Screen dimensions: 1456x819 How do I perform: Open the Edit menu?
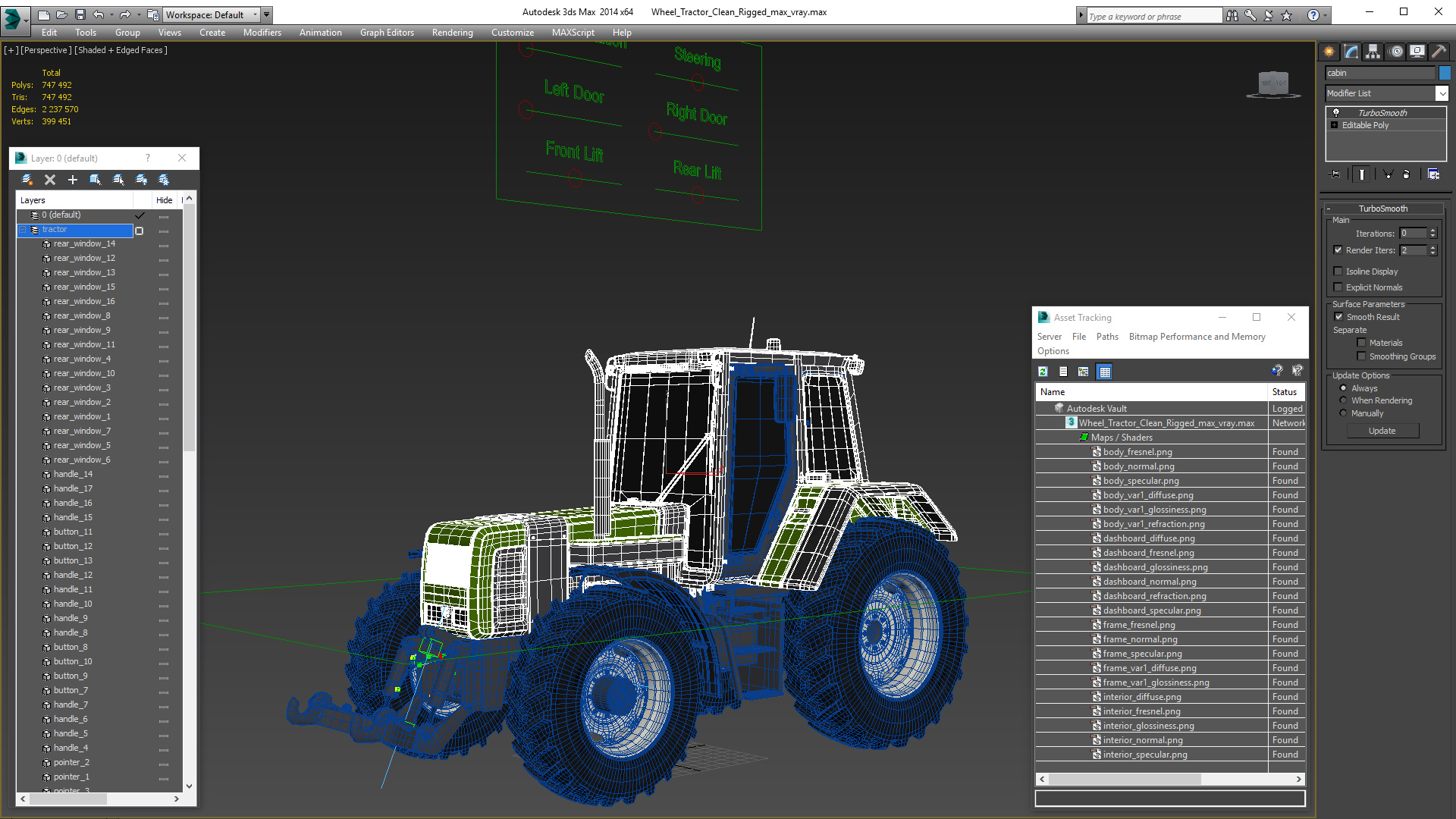tap(49, 33)
